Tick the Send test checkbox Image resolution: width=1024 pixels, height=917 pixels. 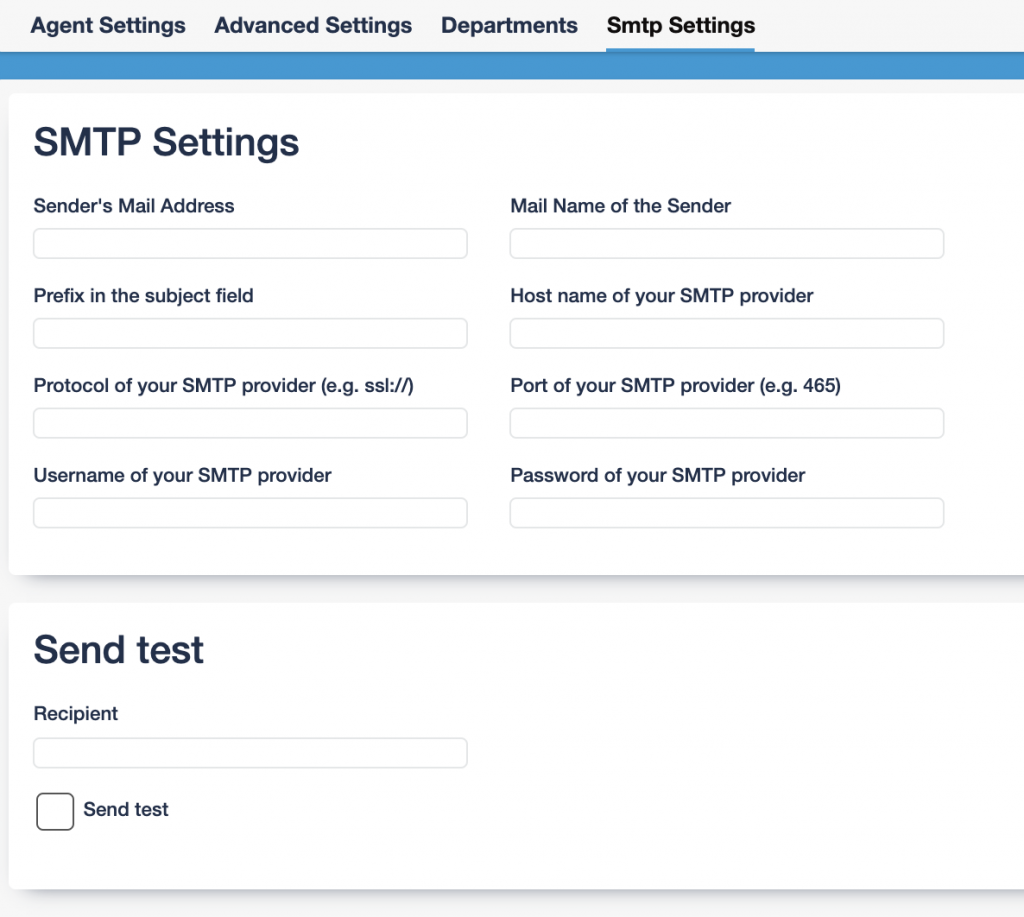(x=55, y=811)
